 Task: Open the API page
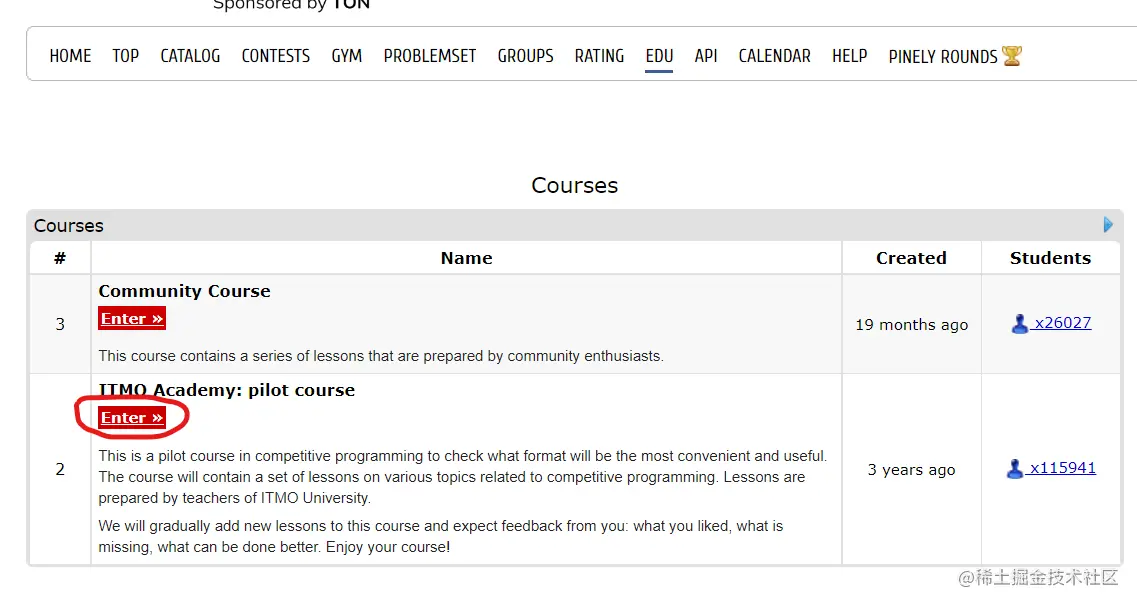706,56
